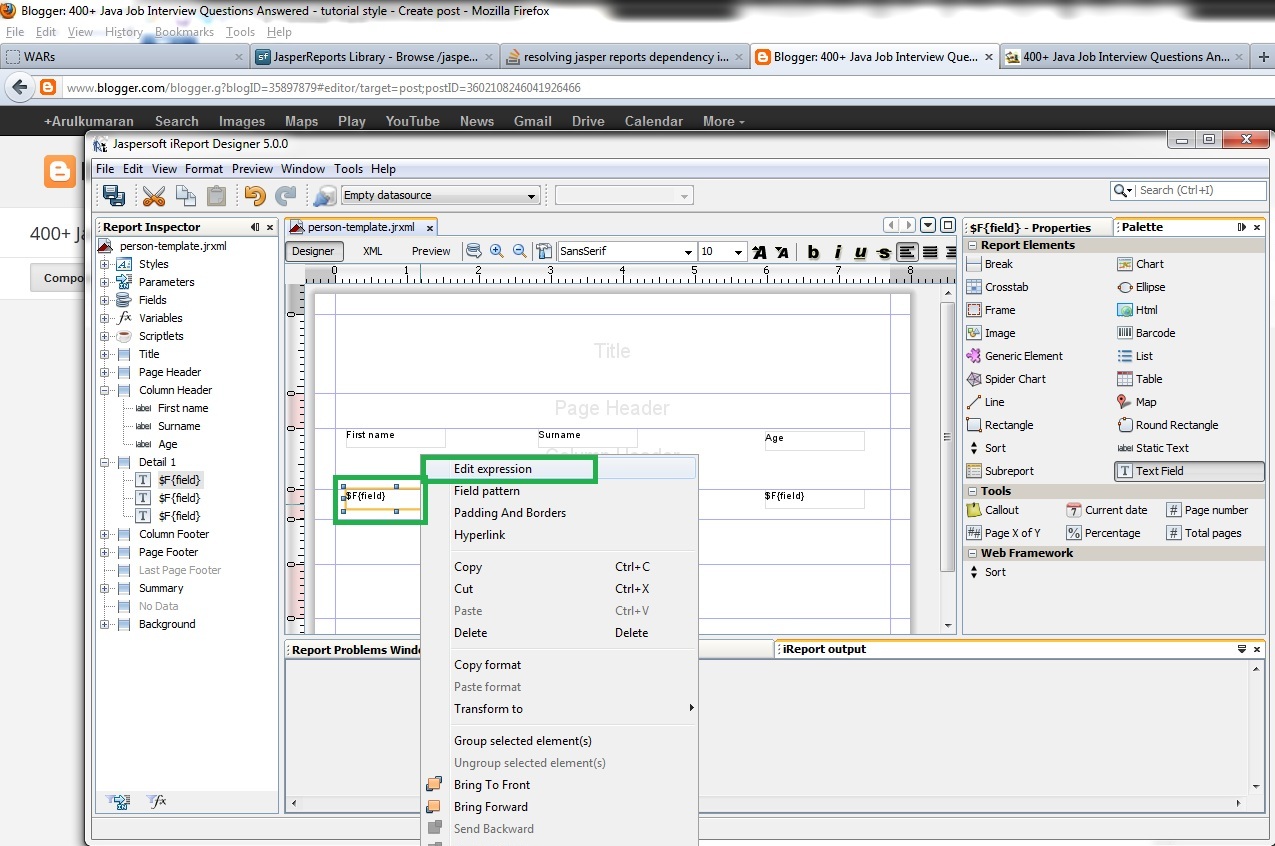This screenshot has height=846, width=1275.
Task: Click the Paste clipboard toolbar icon
Action: 216,195
